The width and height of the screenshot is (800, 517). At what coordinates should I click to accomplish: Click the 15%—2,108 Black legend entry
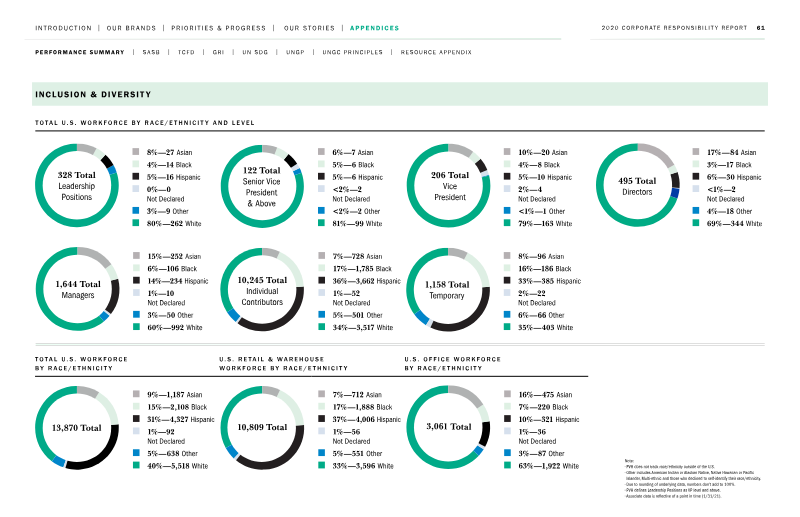pos(177,407)
